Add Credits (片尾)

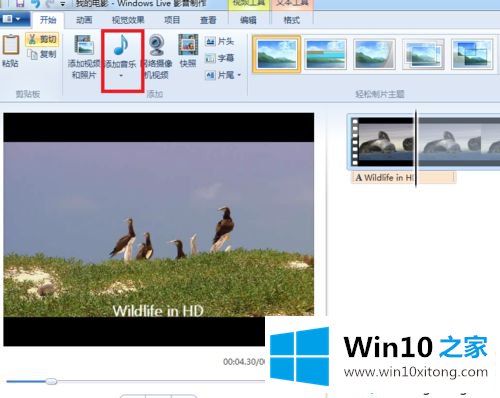(x=219, y=75)
